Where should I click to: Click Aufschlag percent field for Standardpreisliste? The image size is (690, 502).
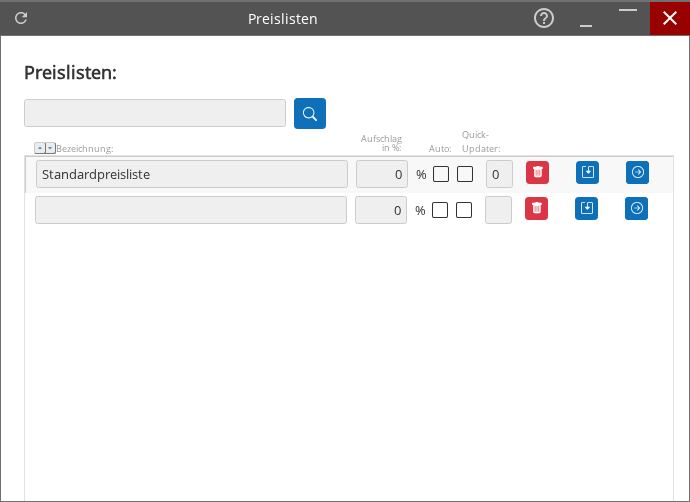(381, 174)
